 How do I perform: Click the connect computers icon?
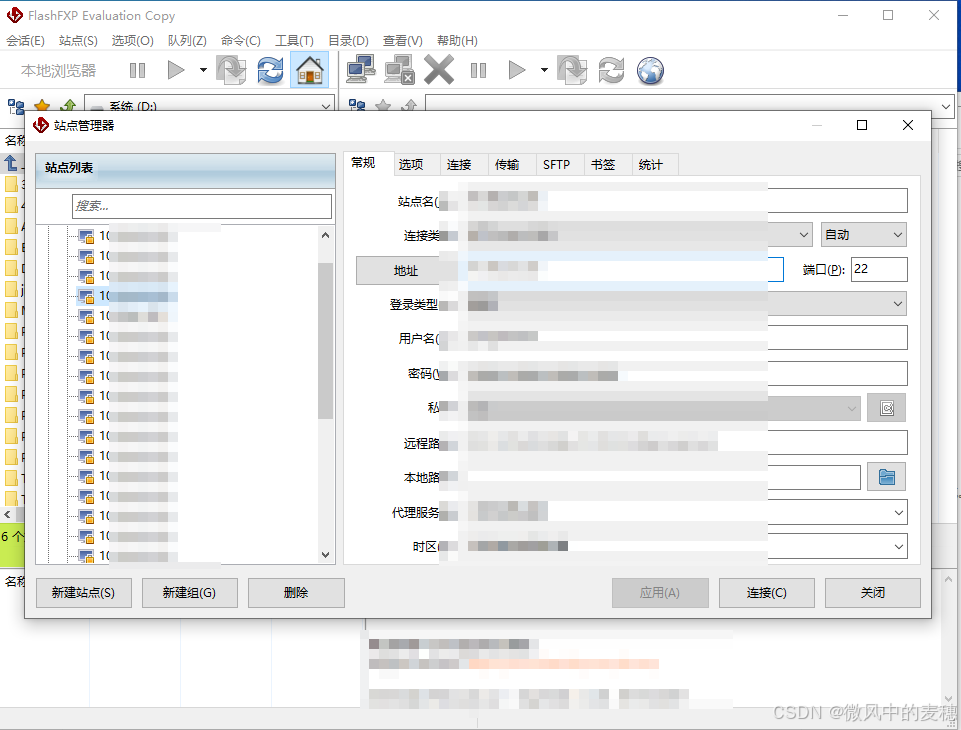click(x=360, y=70)
